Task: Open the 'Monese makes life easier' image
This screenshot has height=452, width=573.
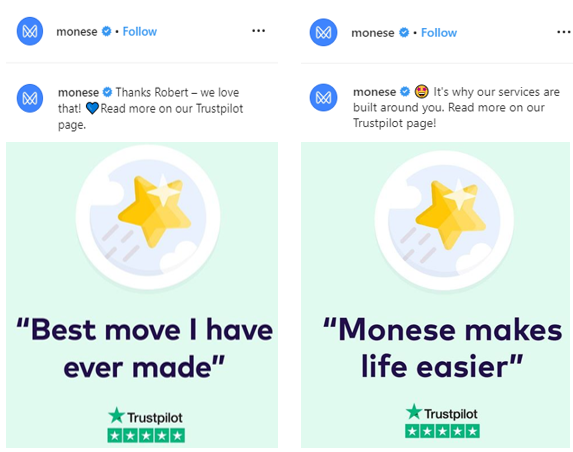Action: point(435,295)
